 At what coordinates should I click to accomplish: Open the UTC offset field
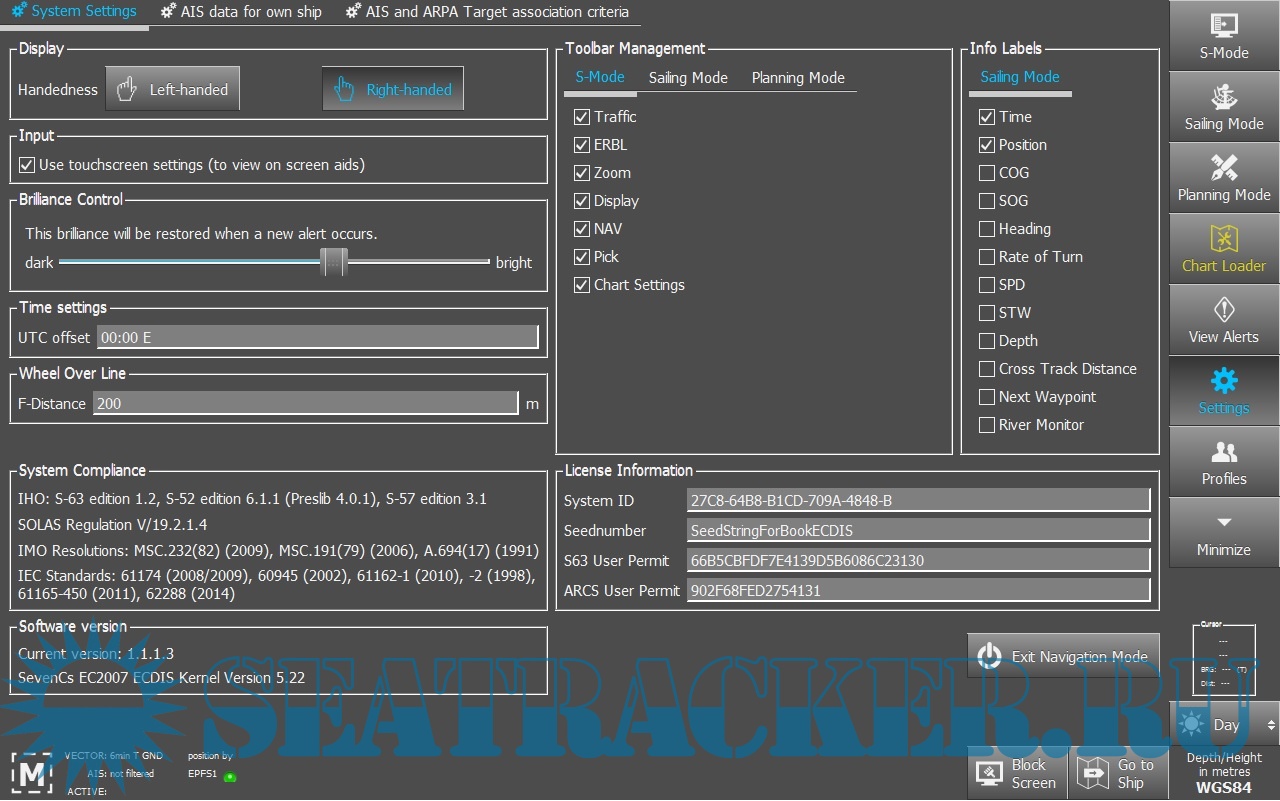tap(317, 338)
